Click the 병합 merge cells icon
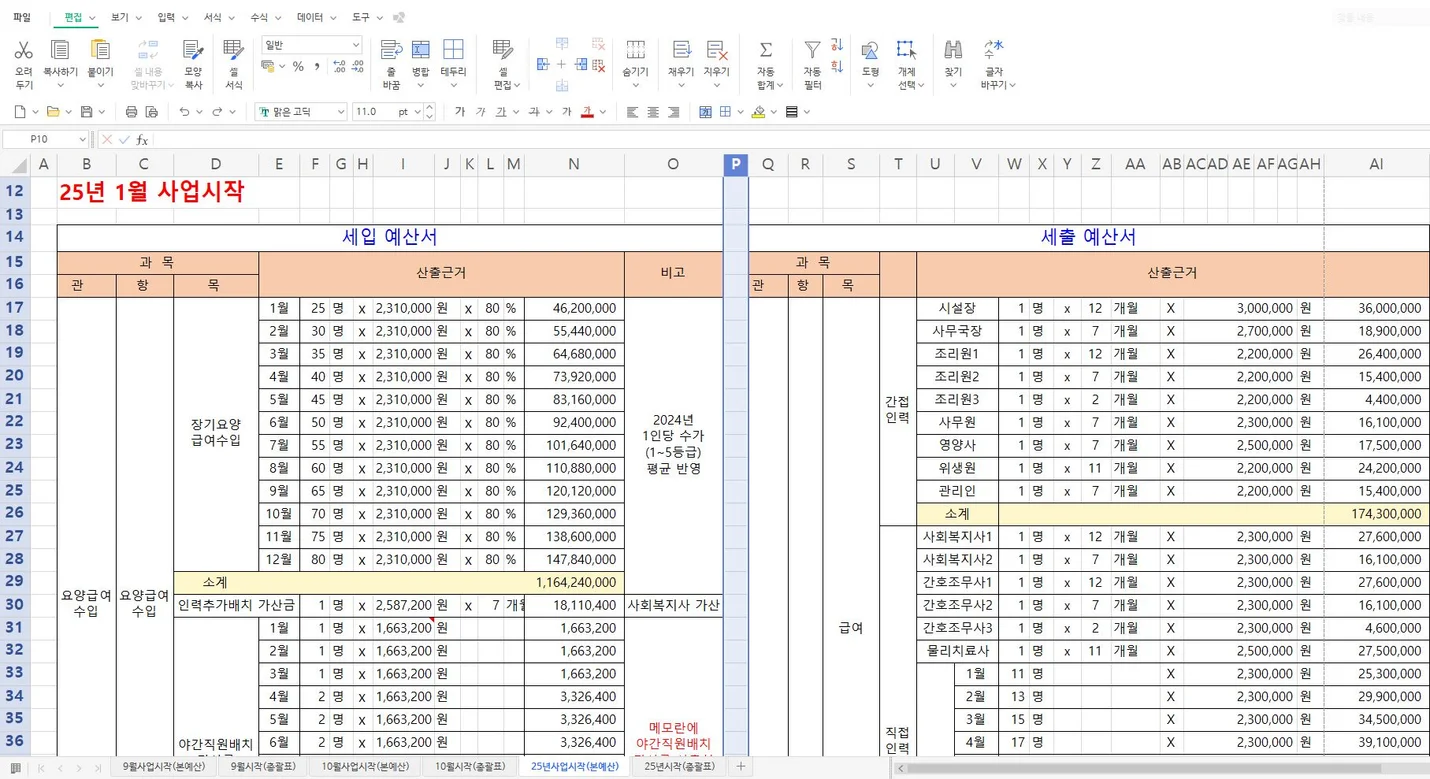1430x779 pixels. [x=421, y=50]
